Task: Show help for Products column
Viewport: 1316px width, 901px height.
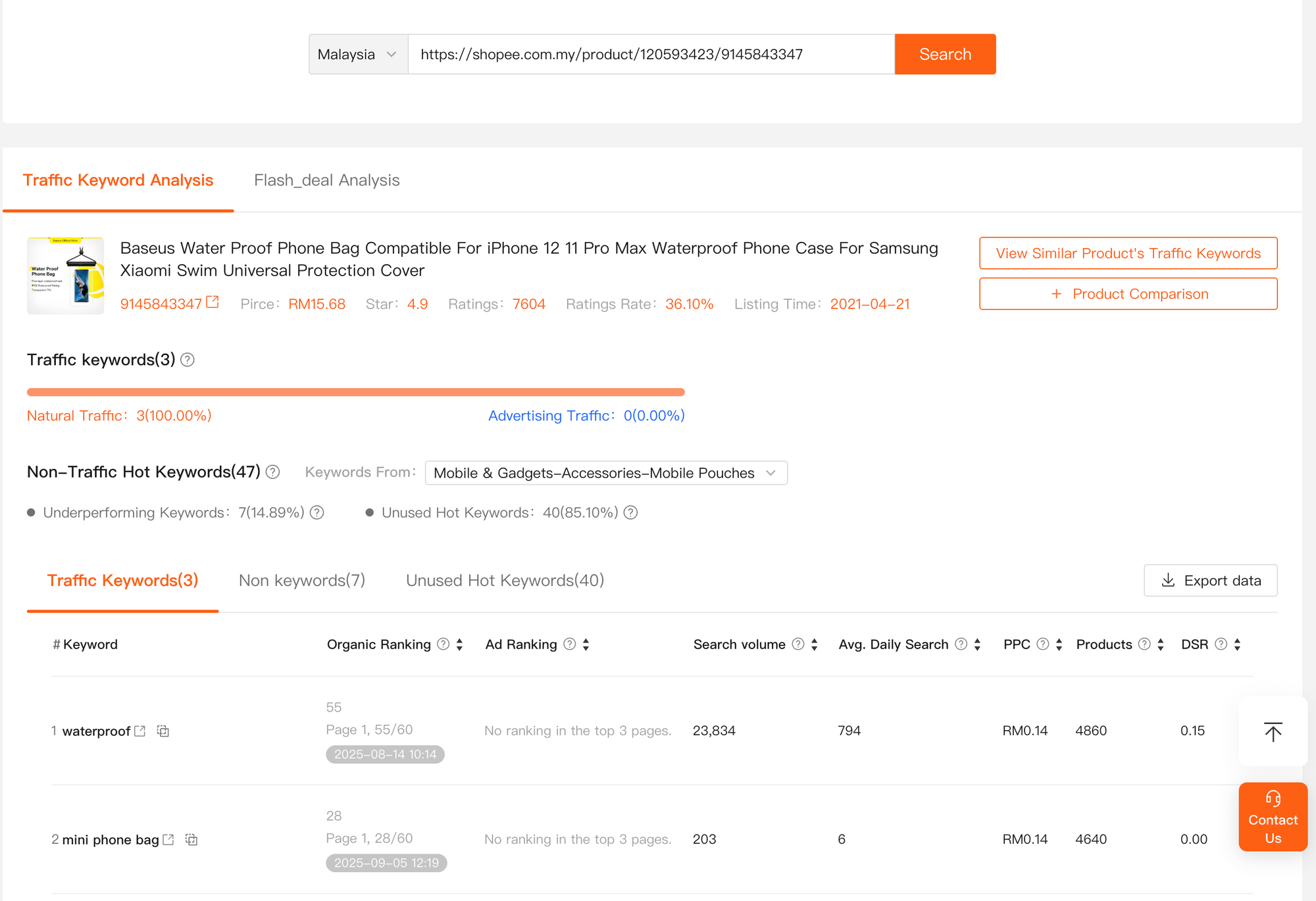Action: click(1145, 644)
